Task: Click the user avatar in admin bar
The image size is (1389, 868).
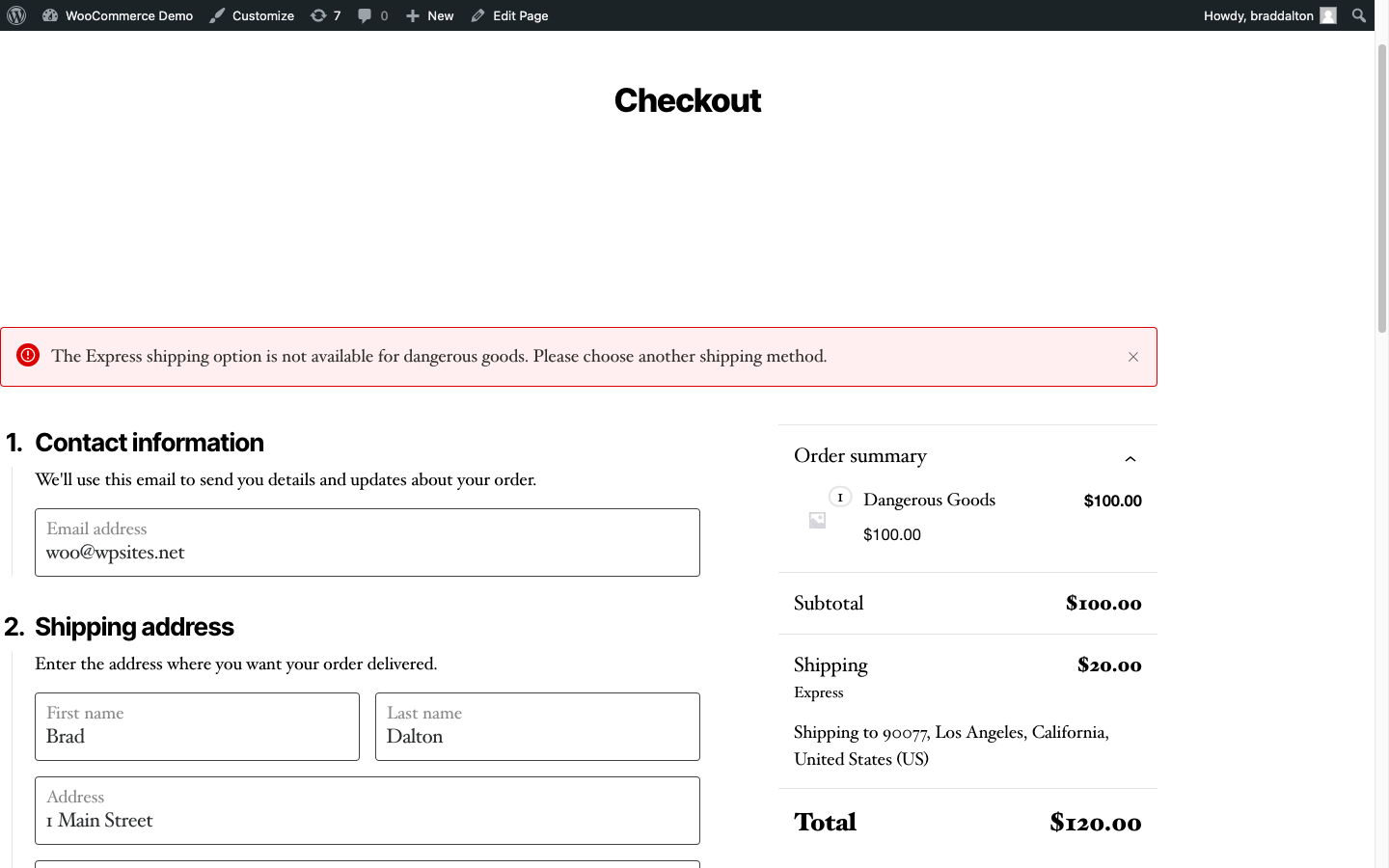Action: pos(1328,15)
